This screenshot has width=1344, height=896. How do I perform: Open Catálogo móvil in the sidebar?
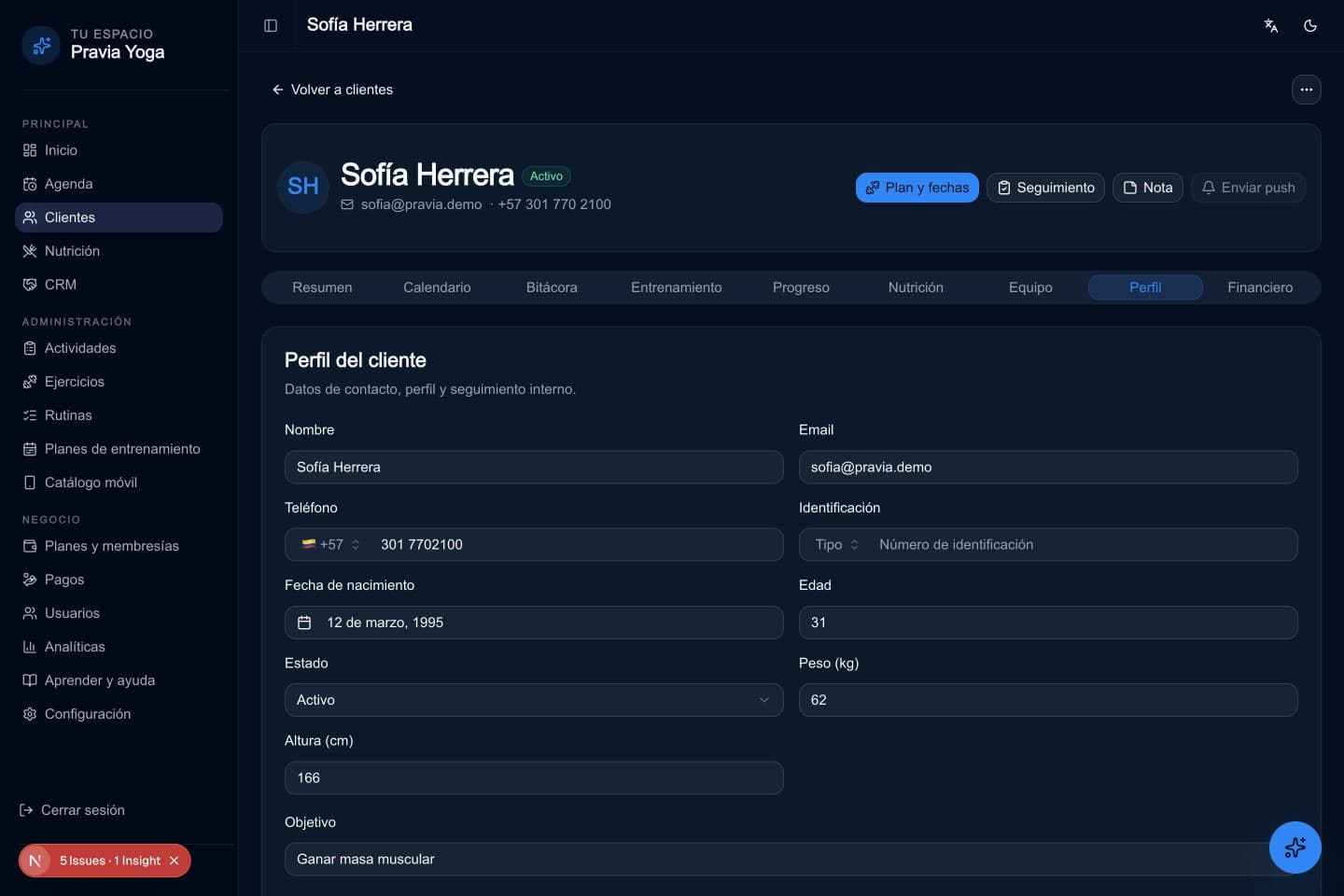pyautogui.click(x=119, y=483)
